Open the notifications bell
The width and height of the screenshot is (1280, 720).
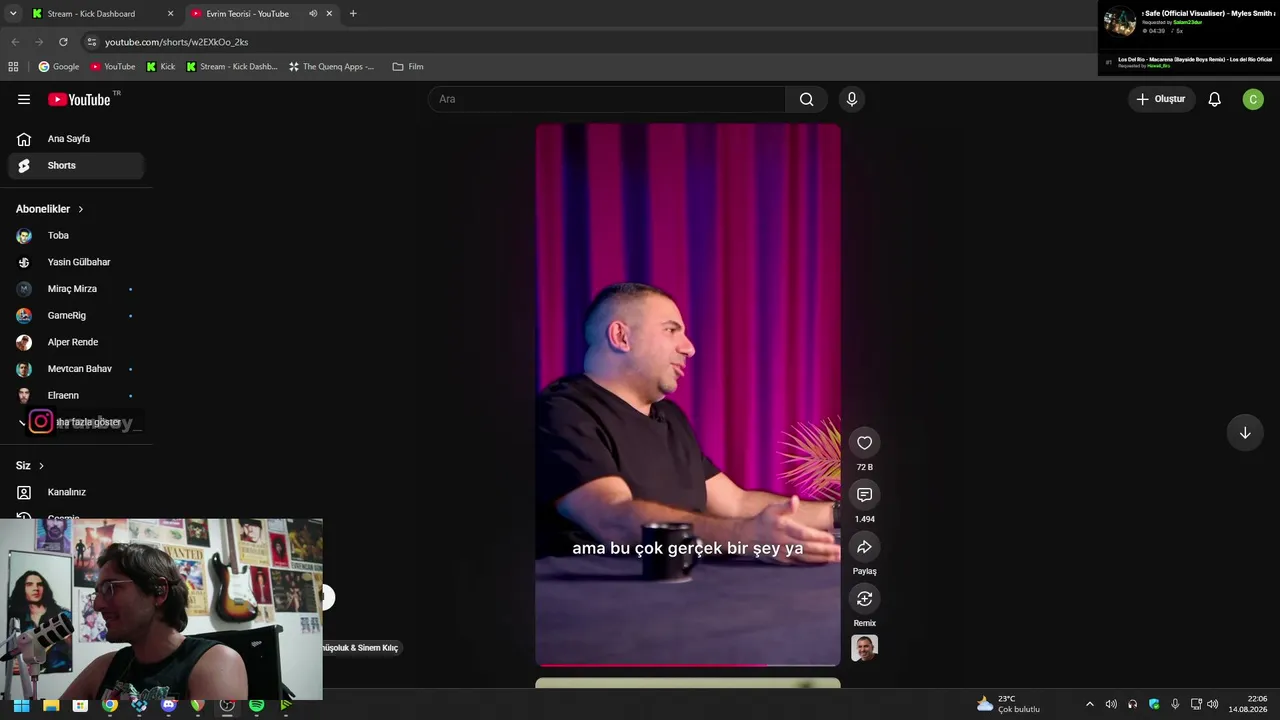coord(1214,99)
